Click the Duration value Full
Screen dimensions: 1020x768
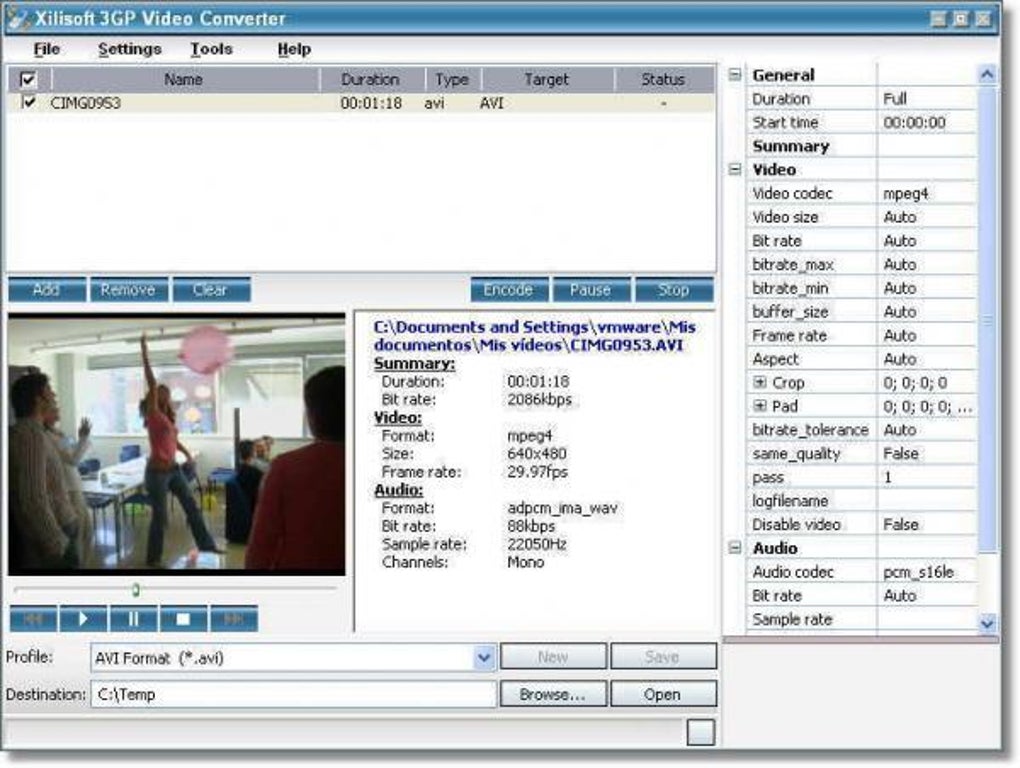(x=926, y=99)
